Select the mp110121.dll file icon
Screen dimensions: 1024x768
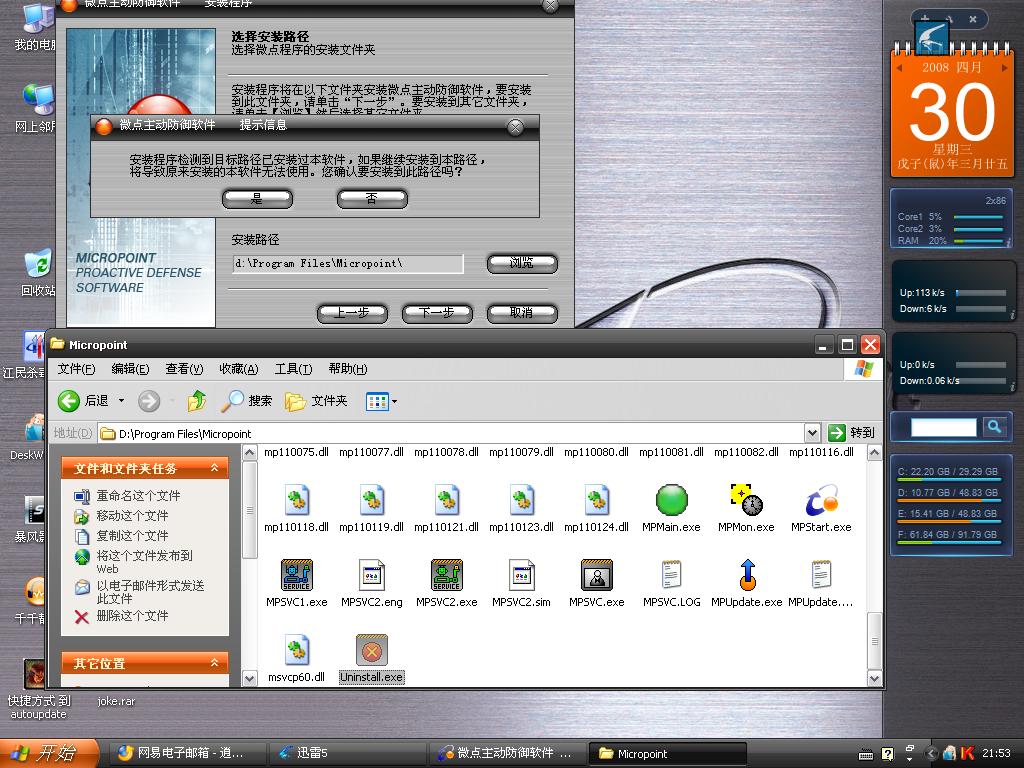[447, 500]
